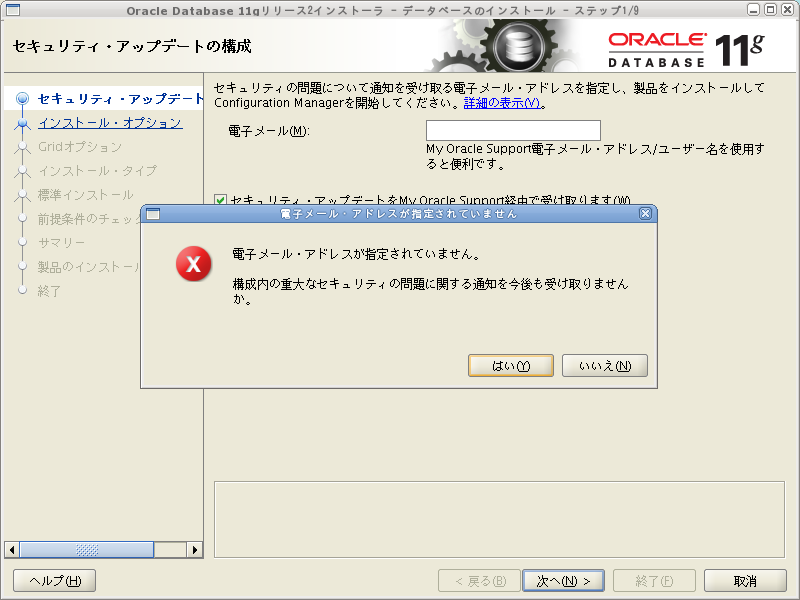The height and width of the screenshot is (600, 800).
Task: Click the インストール・オプション step node icon
Action: (x=22, y=123)
